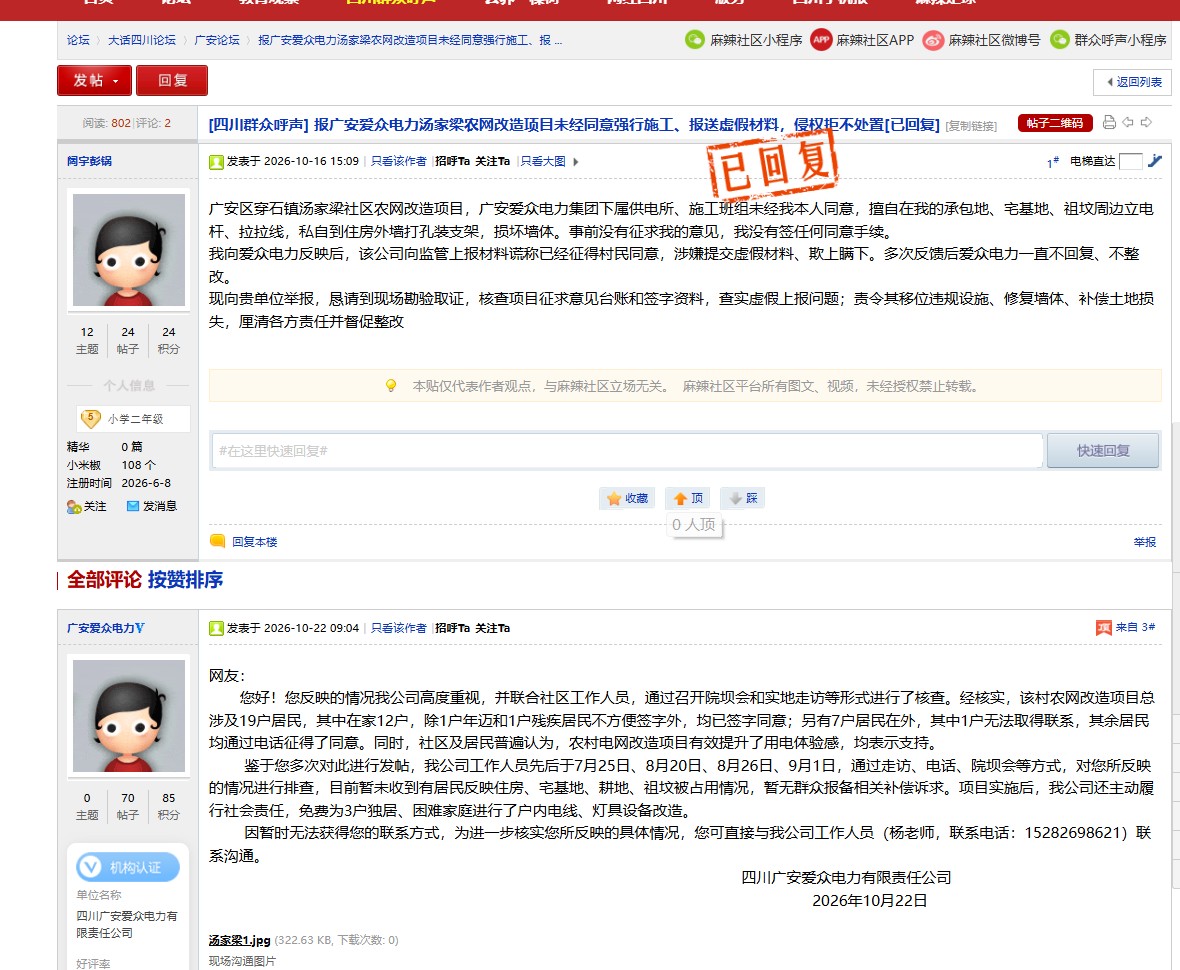Click the 来自 3# floor link

[1135, 627]
